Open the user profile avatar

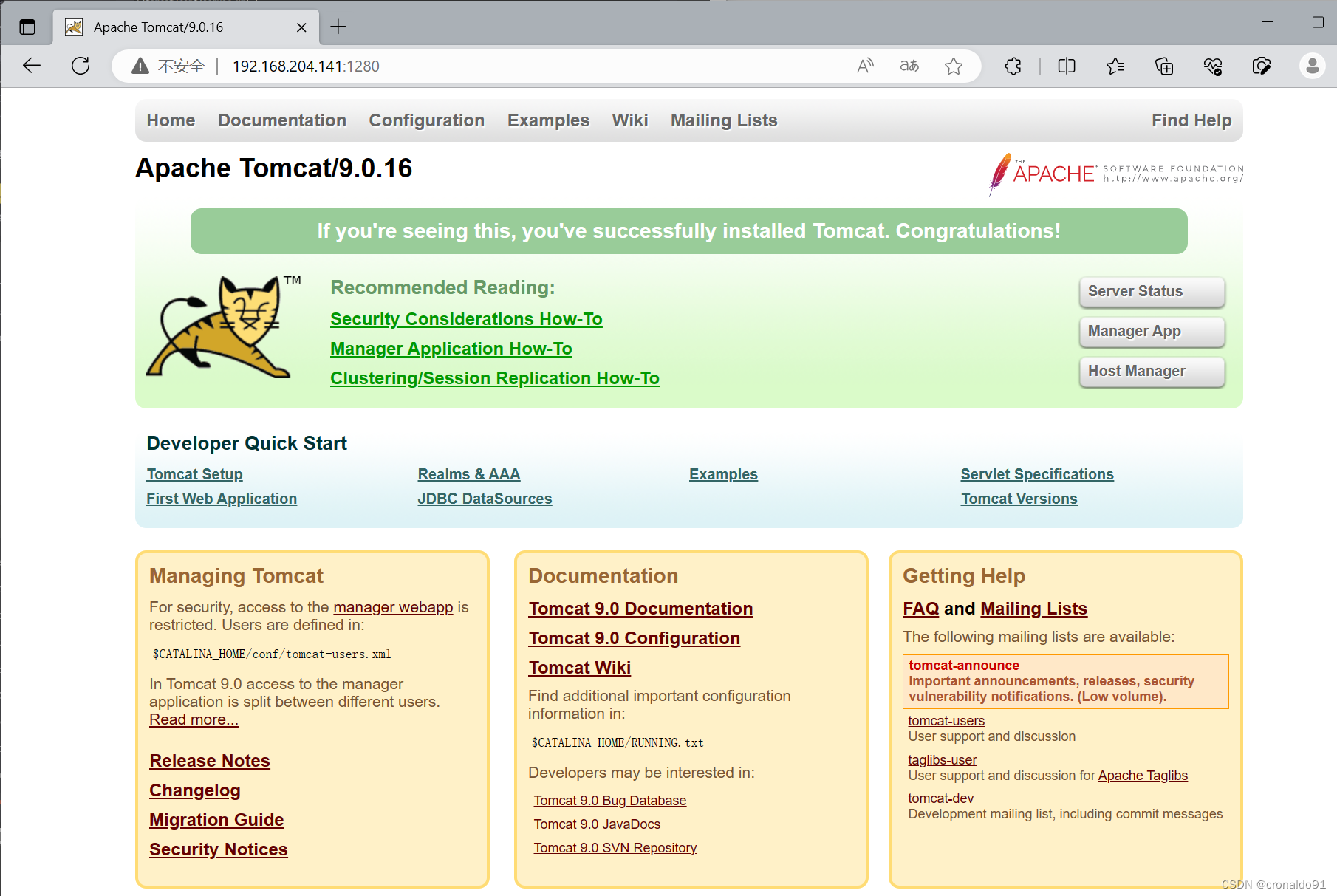[x=1312, y=66]
